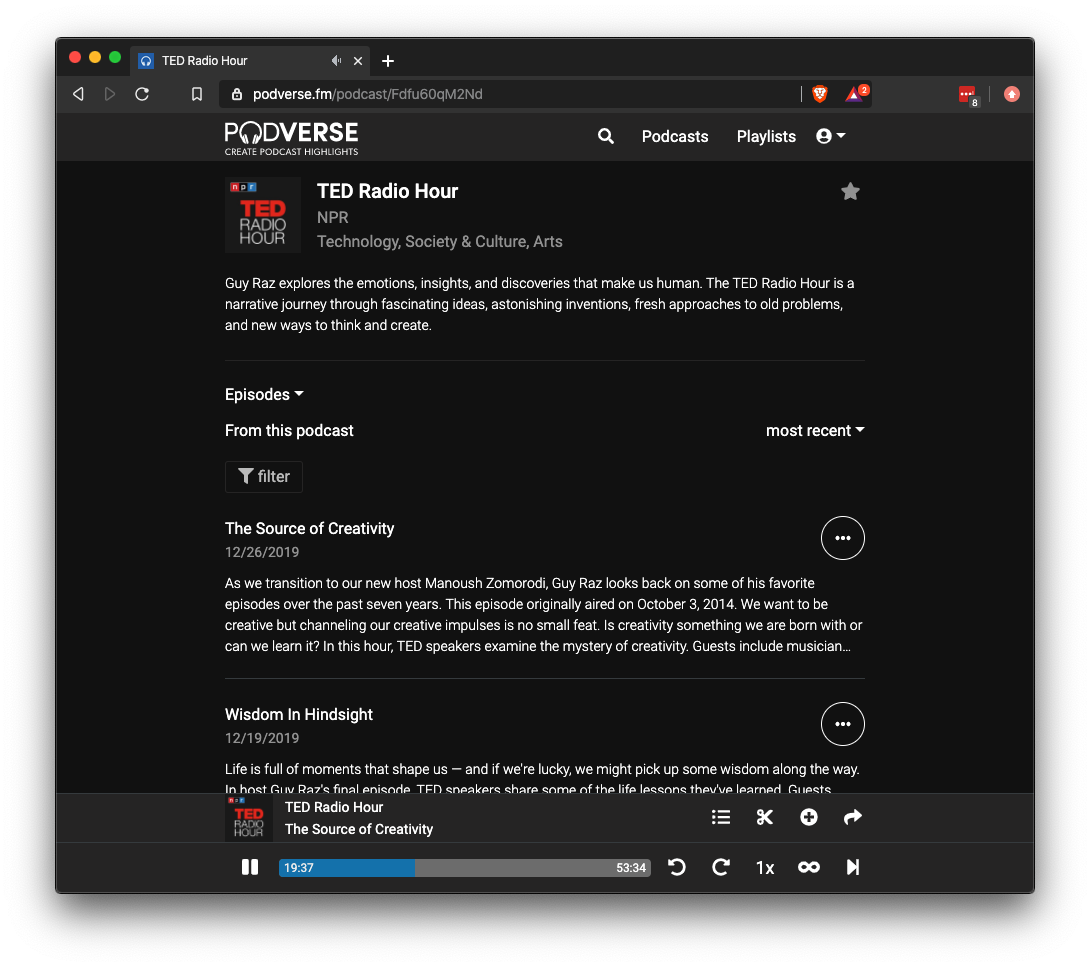Toggle subscribe star for TED Radio Hour

[850, 191]
